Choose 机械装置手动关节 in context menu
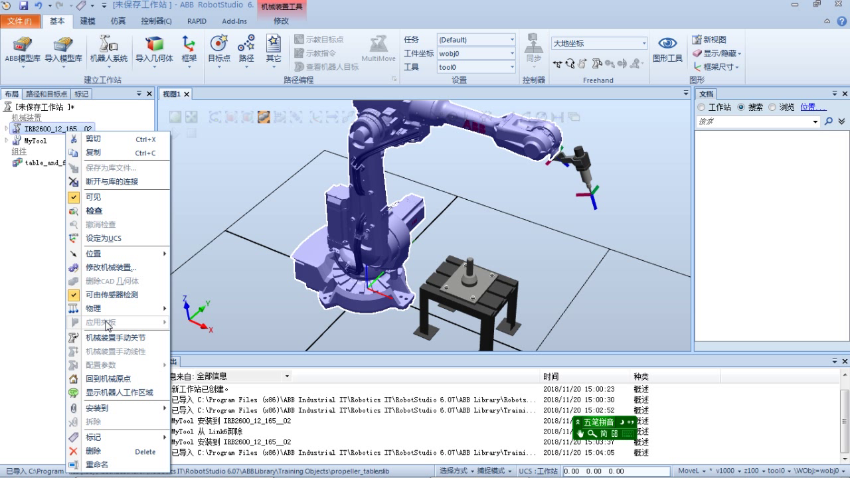Image resolution: width=850 pixels, height=478 pixels. pos(118,338)
